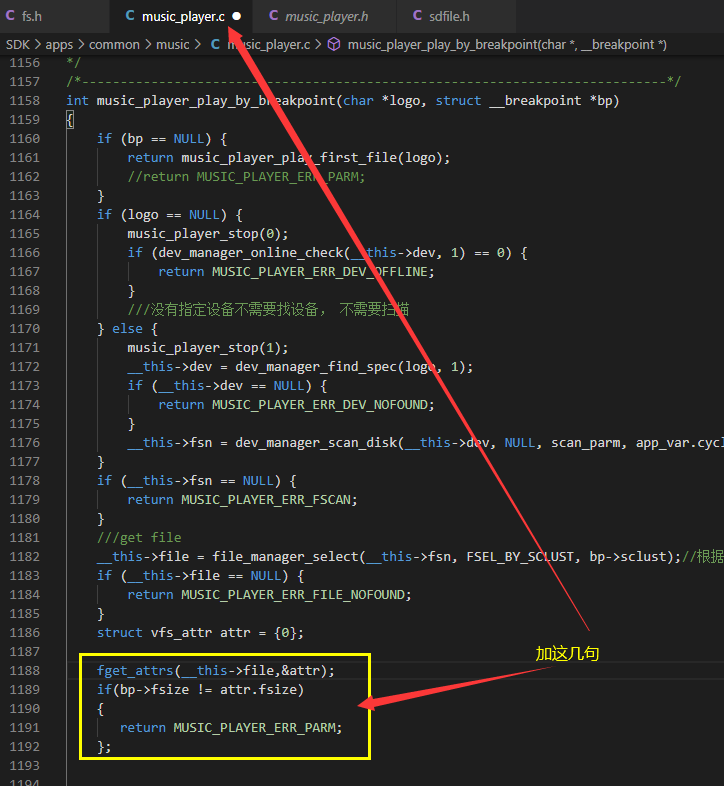Screen dimensions: 724x786
Task: Click MUSIC_PLAYER_ERR_DEV_NOFOUND on line 1174
Action: (x=320, y=405)
